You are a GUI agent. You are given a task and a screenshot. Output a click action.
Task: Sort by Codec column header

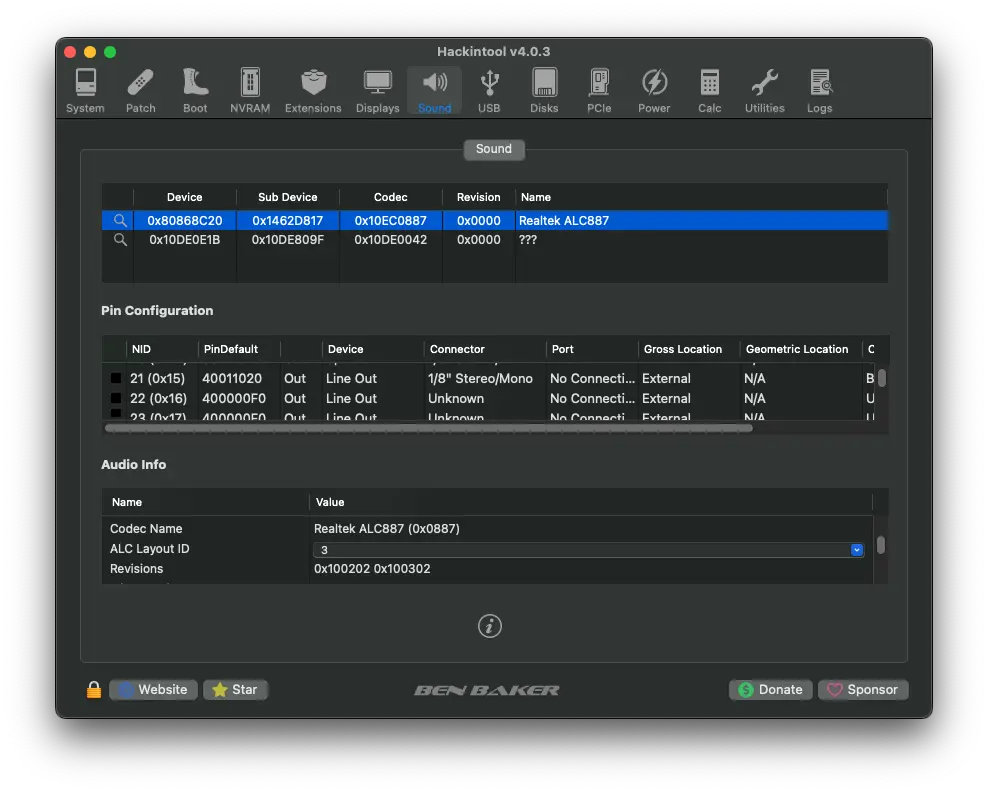391,197
